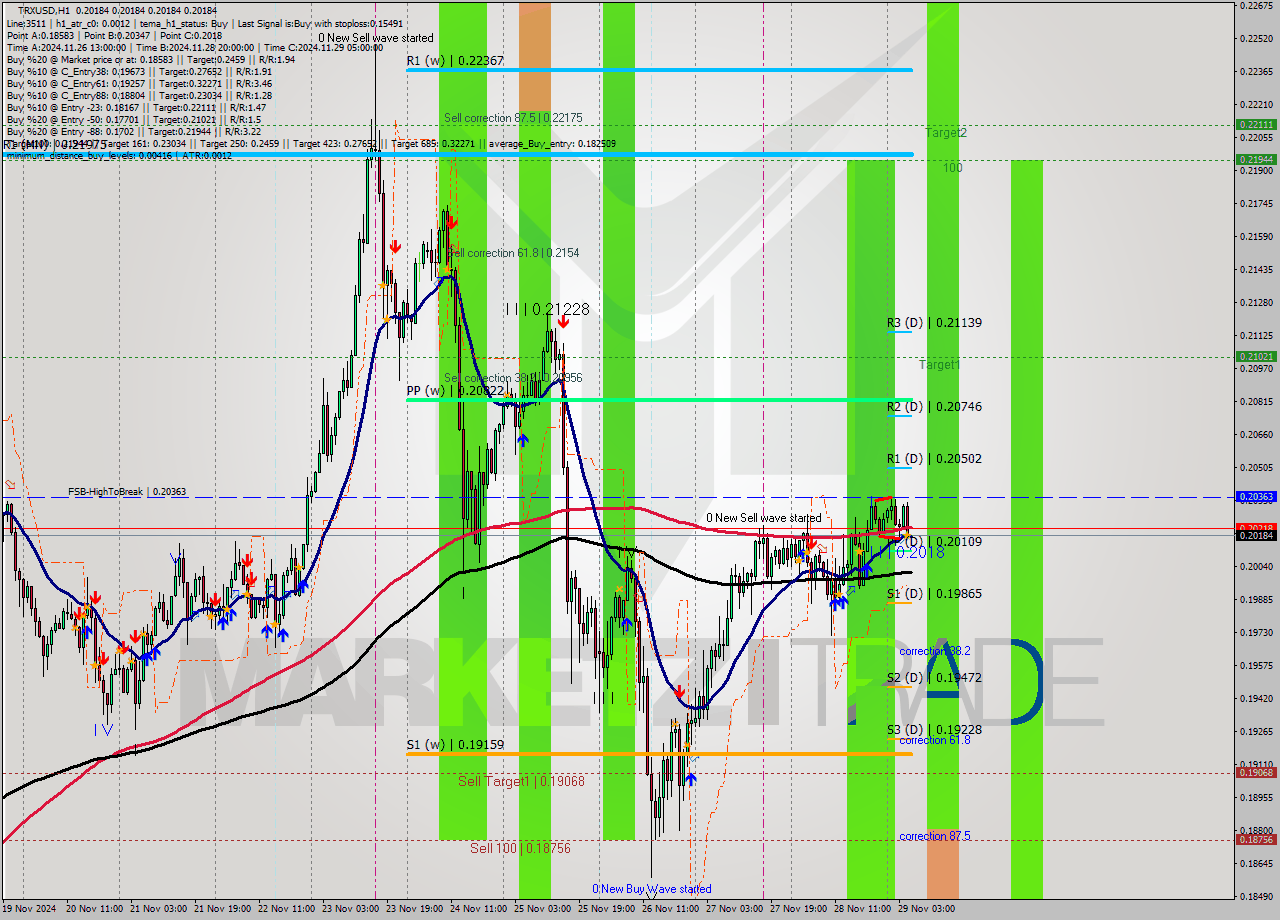Viewport: 1280px width, 920px height.
Task: Select the red sell arrow at the 23 Nov peak
Action: 394,245
